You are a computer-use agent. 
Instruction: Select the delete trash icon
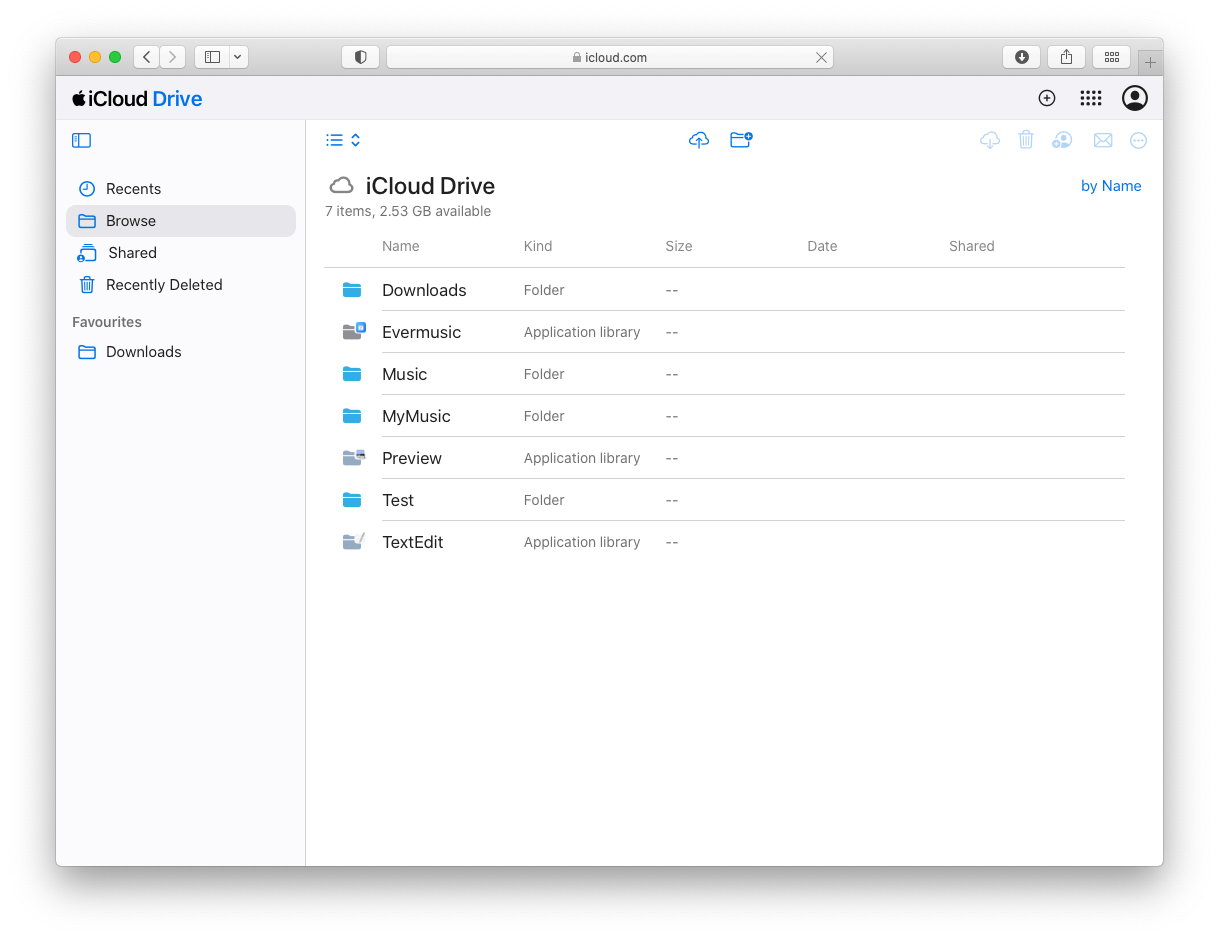(x=1026, y=140)
